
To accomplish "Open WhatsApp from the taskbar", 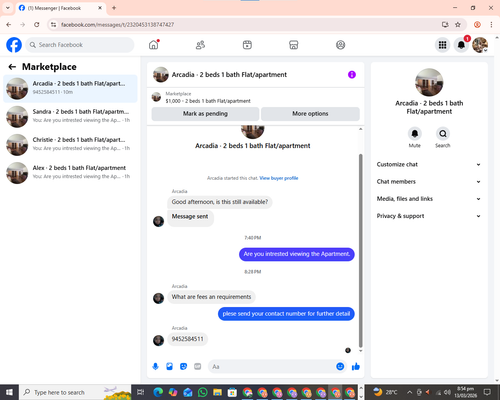I will (202, 392).
